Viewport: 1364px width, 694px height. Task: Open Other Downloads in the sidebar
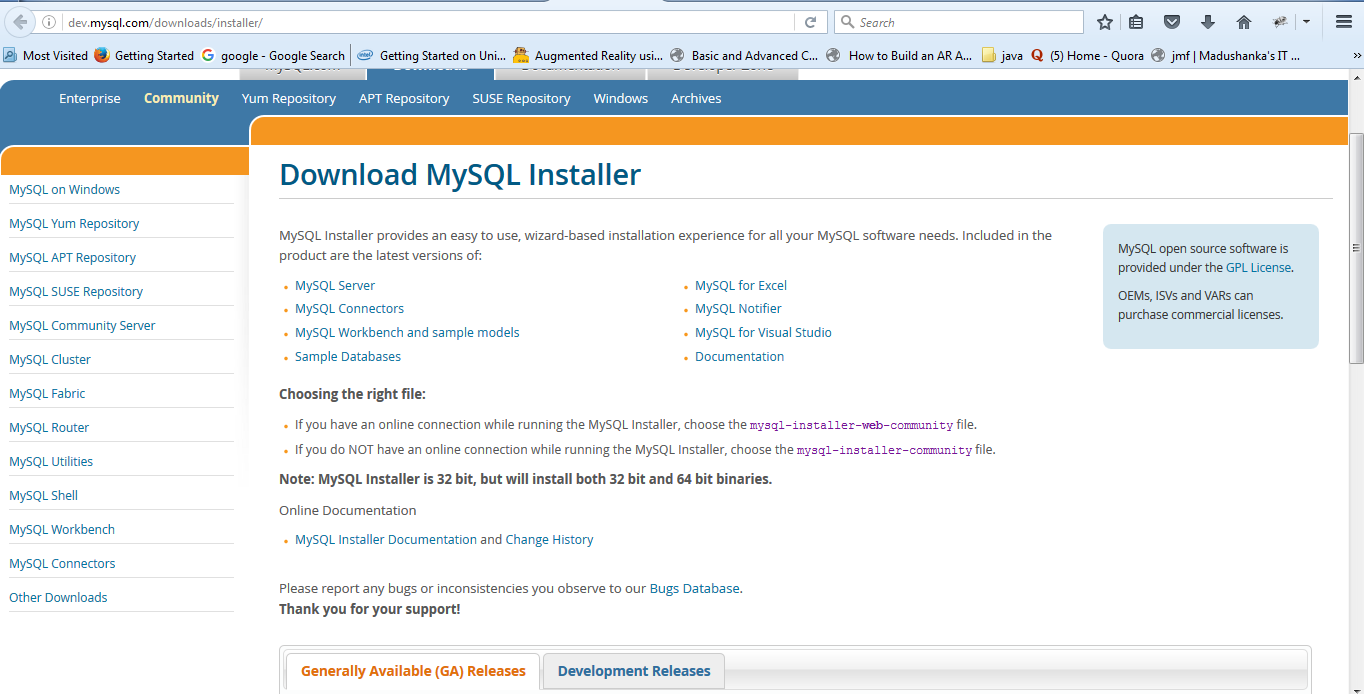pos(58,598)
